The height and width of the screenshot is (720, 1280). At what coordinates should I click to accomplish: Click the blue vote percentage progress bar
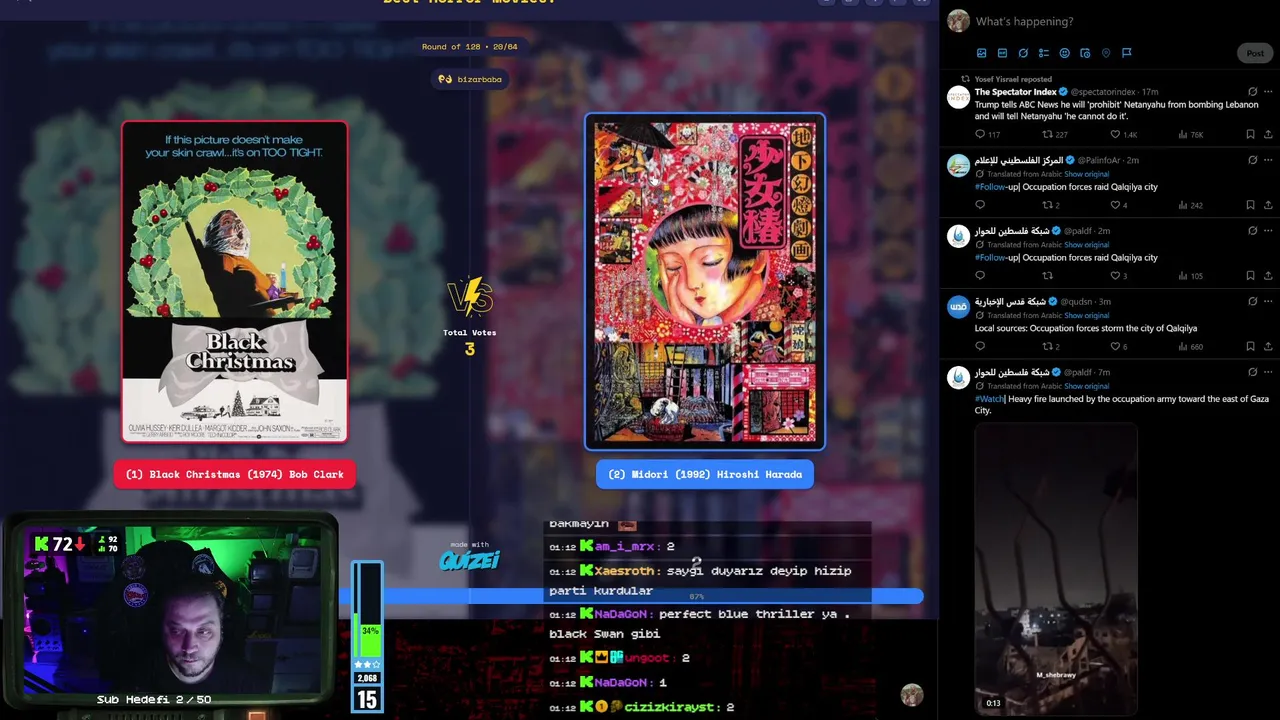tap(630, 596)
